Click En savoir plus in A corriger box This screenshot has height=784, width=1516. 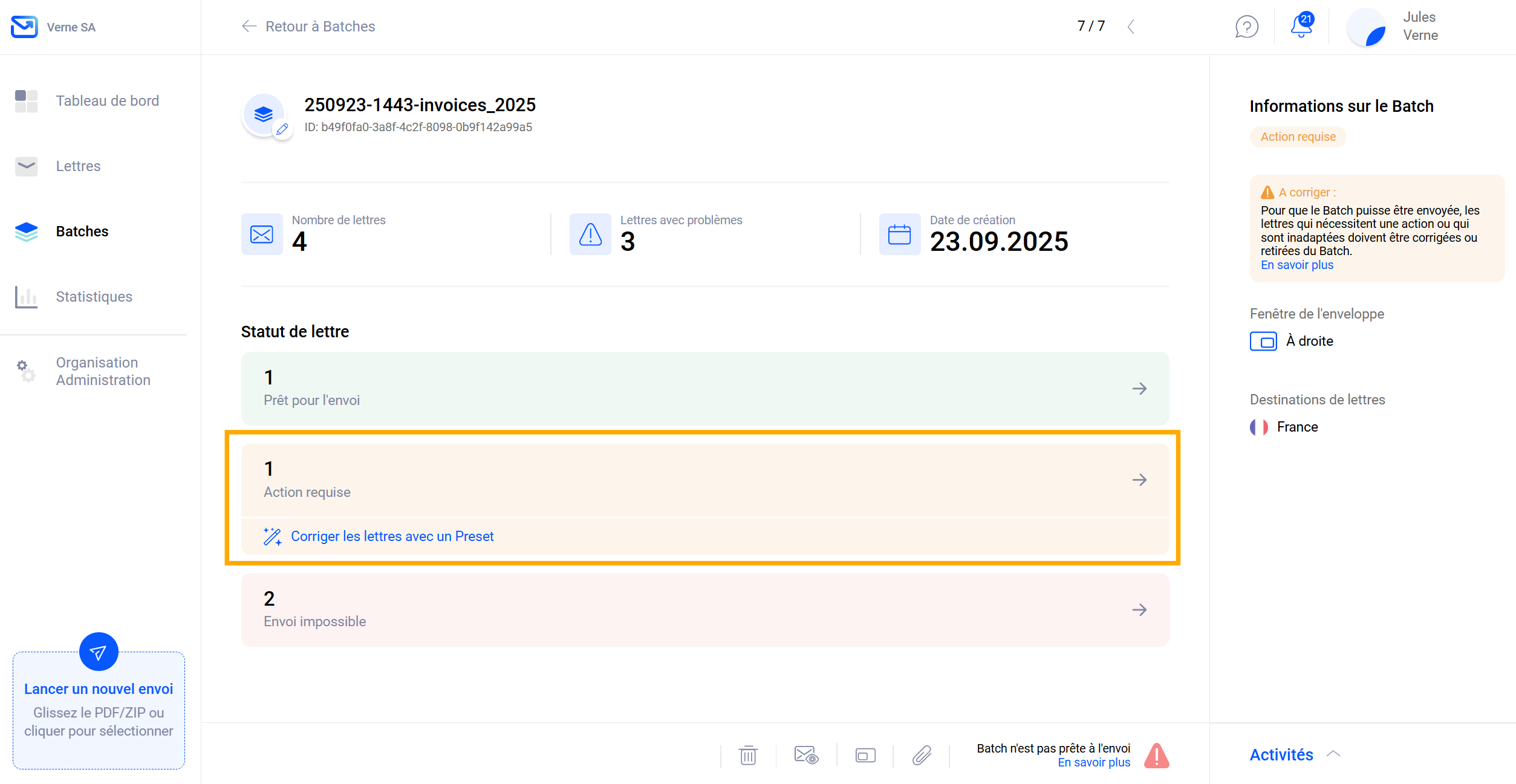point(1296,265)
